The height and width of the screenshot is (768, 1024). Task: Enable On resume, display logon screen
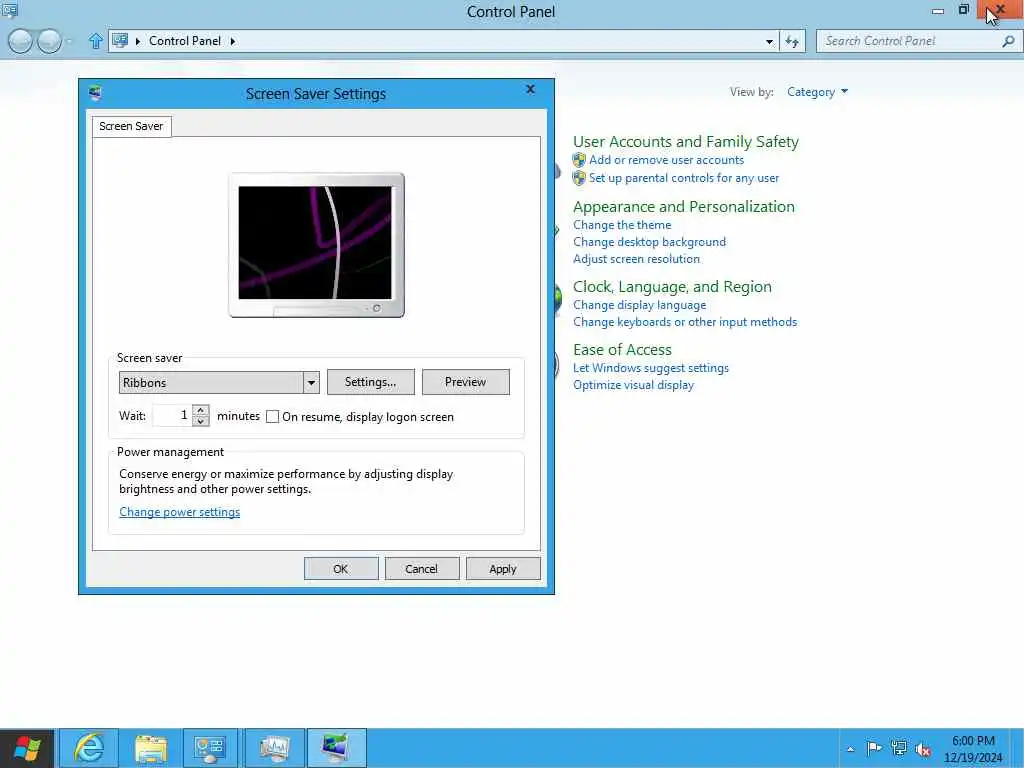click(x=272, y=417)
